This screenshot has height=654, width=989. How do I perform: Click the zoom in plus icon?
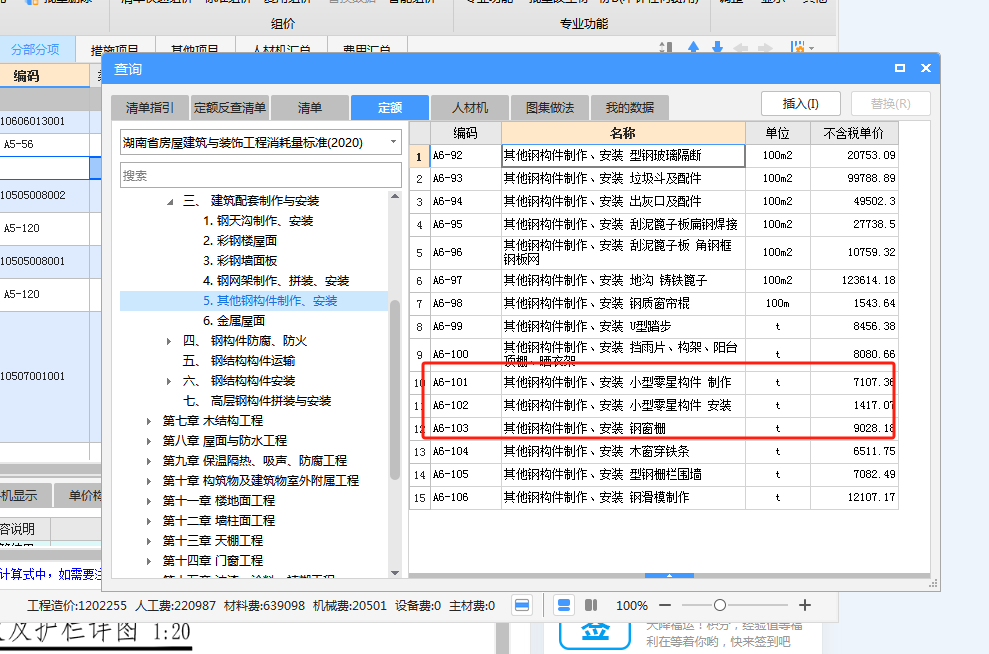(x=805, y=605)
